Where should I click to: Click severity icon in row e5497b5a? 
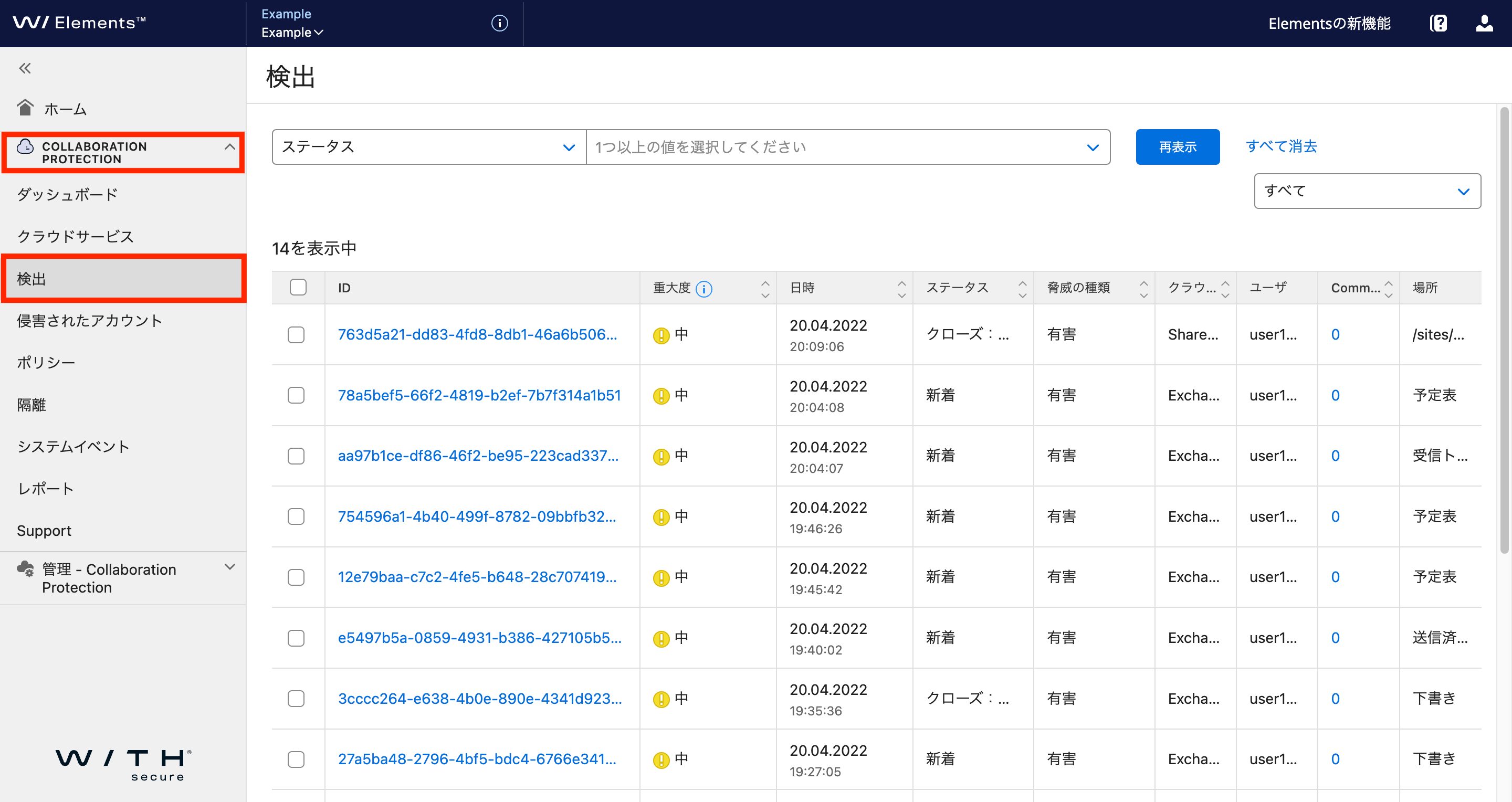[x=661, y=639]
